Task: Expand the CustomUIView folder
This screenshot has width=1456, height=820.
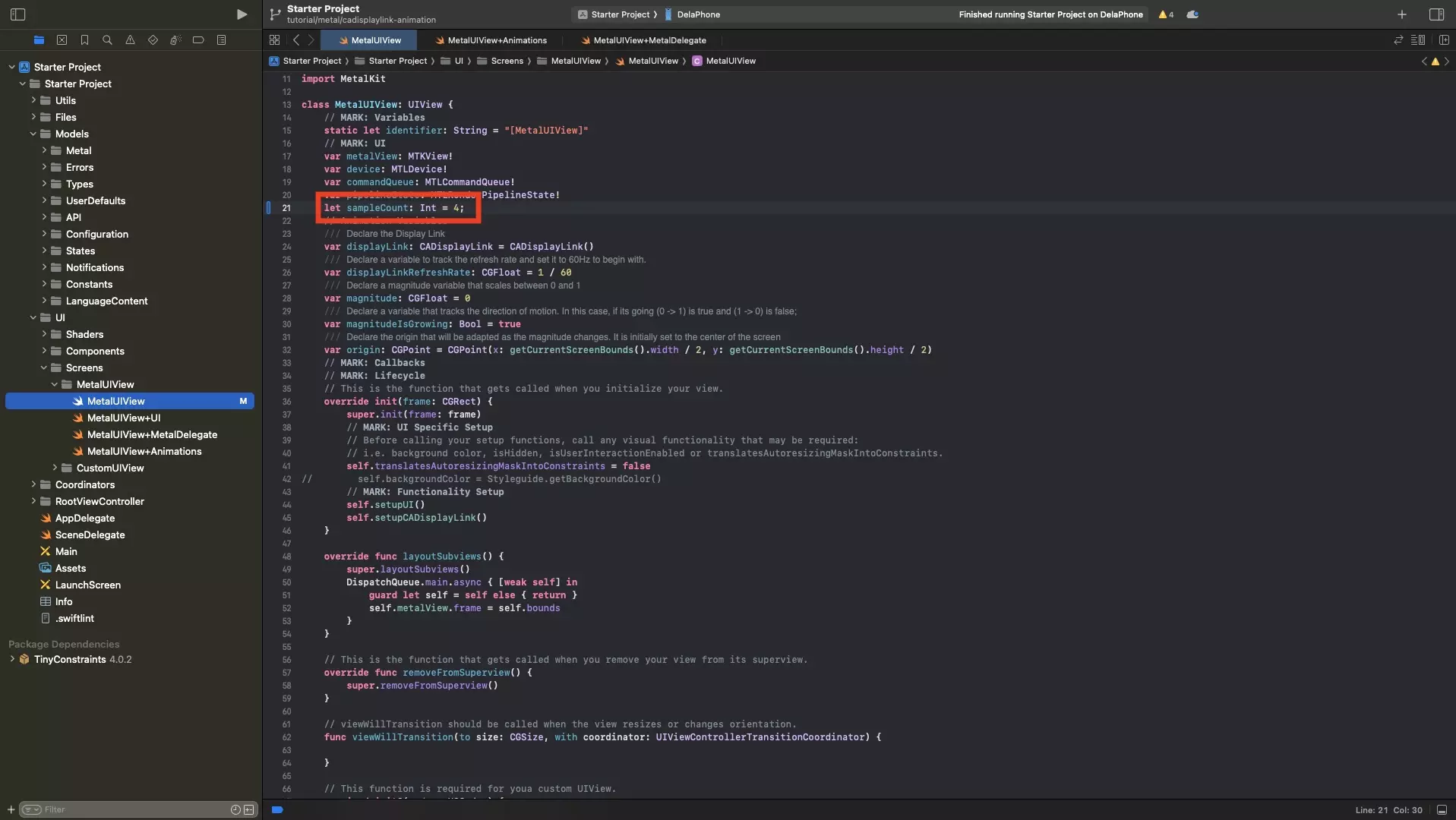Action: pyautogui.click(x=55, y=468)
